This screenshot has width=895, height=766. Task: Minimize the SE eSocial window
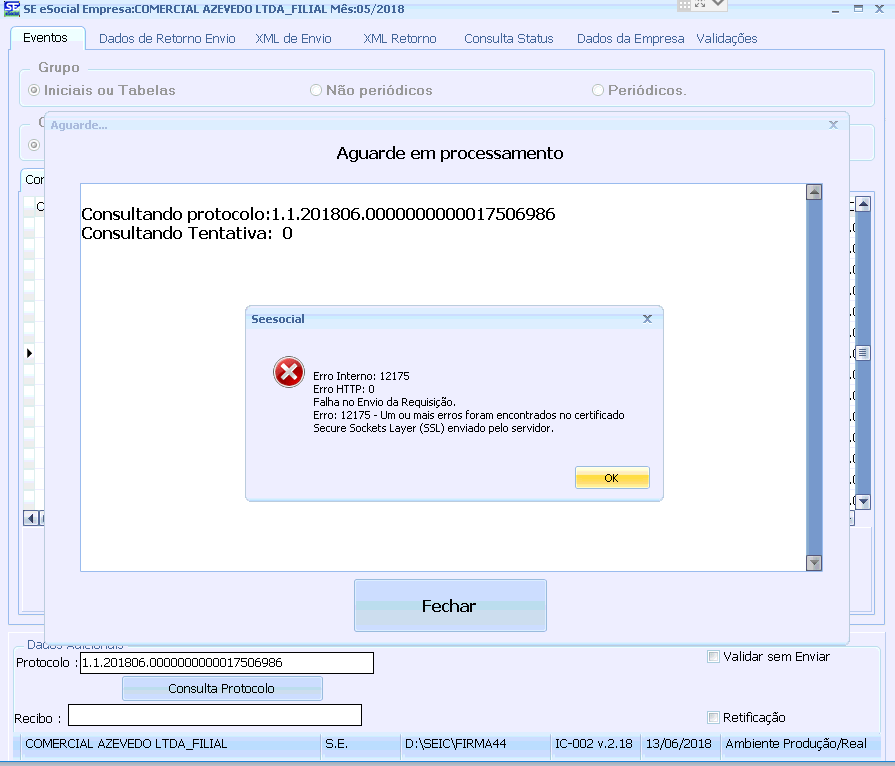pyautogui.click(x=836, y=9)
